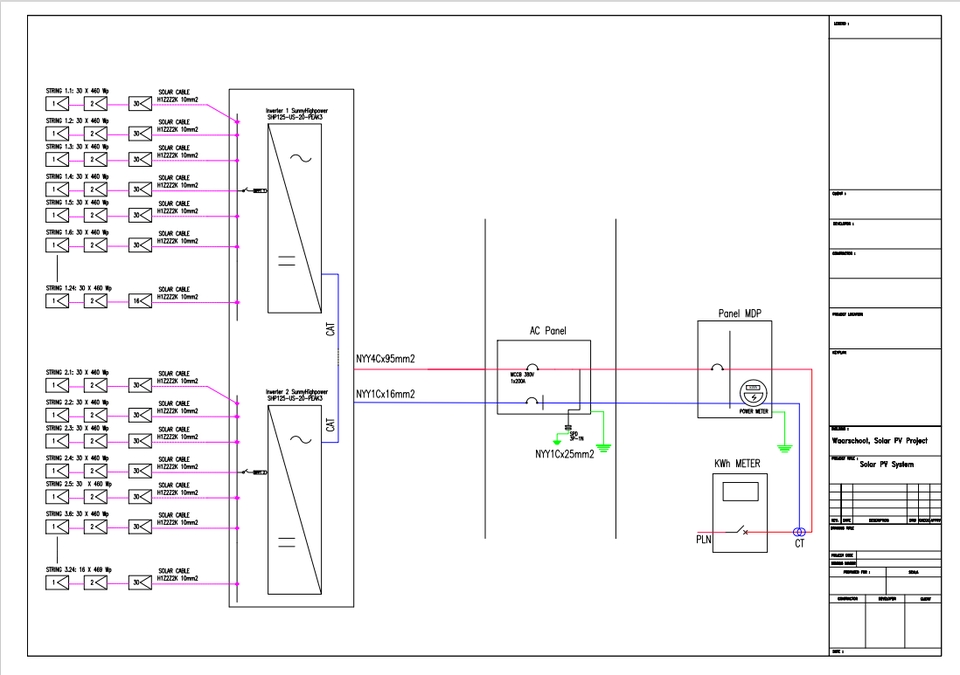Click the Inverter 1 SunnyHighpower label
Image resolution: width=960 pixels, height=675 pixels.
(x=297, y=114)
